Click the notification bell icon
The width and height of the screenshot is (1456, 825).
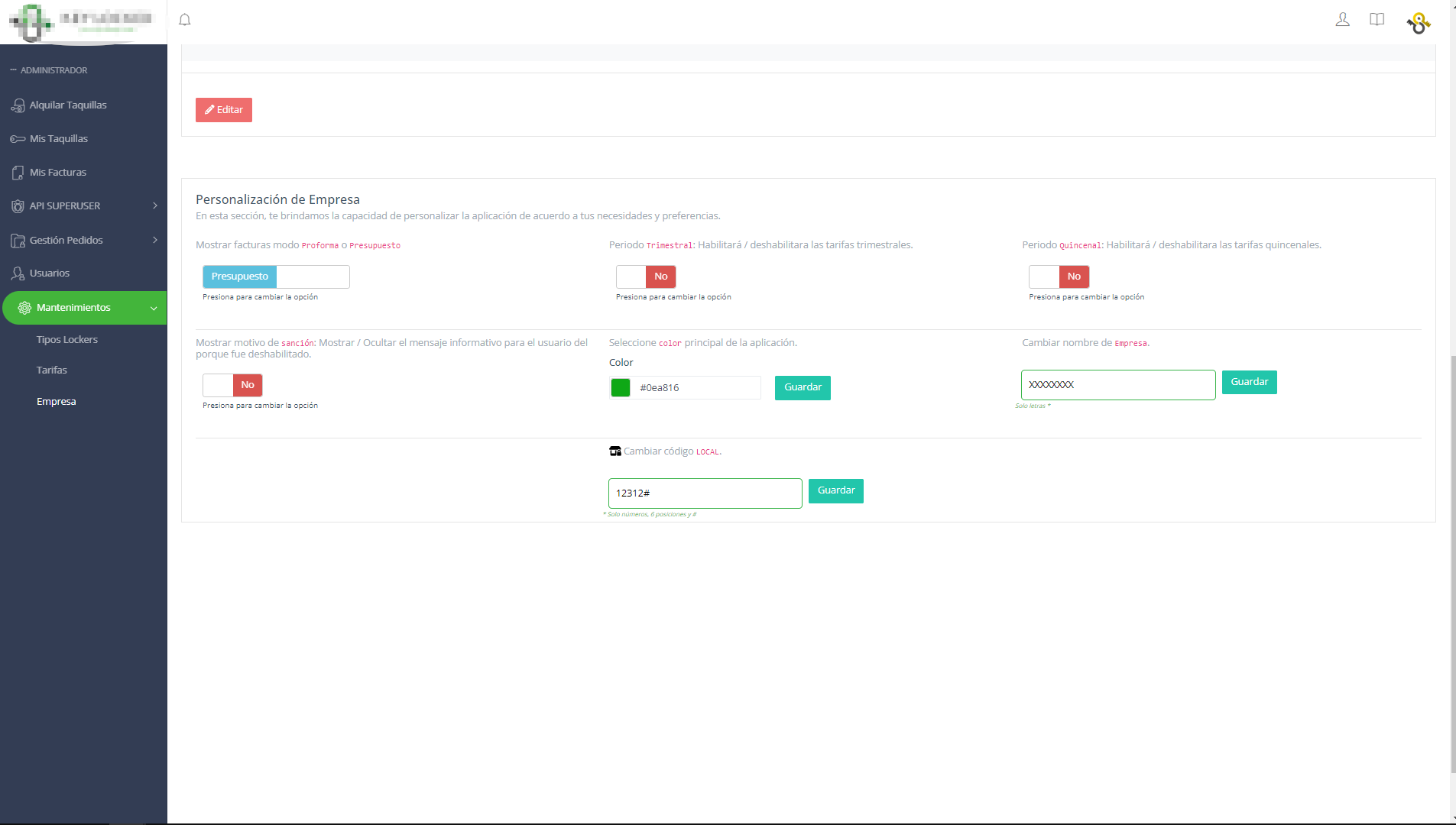[x=185, y=20]
